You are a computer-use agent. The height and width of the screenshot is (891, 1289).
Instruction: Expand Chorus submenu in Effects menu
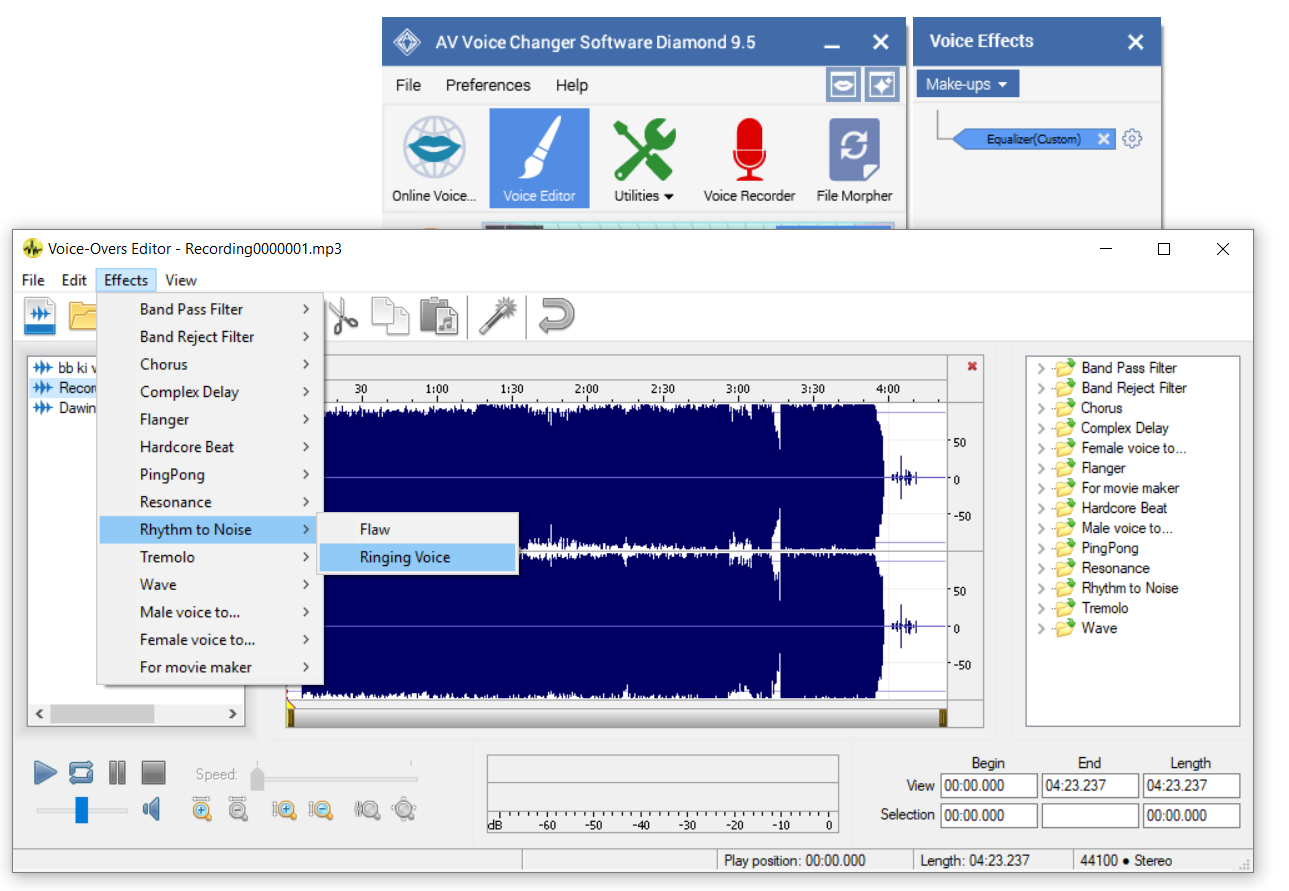210,364
